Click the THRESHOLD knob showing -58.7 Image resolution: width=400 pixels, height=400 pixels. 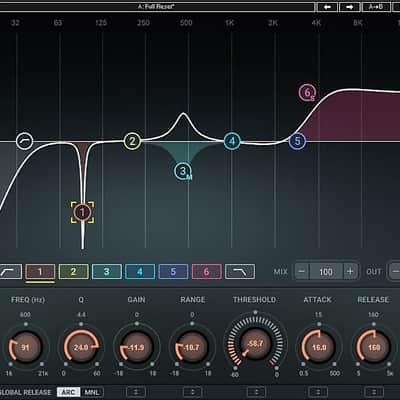pyautogui.click(x=255, y=344)
